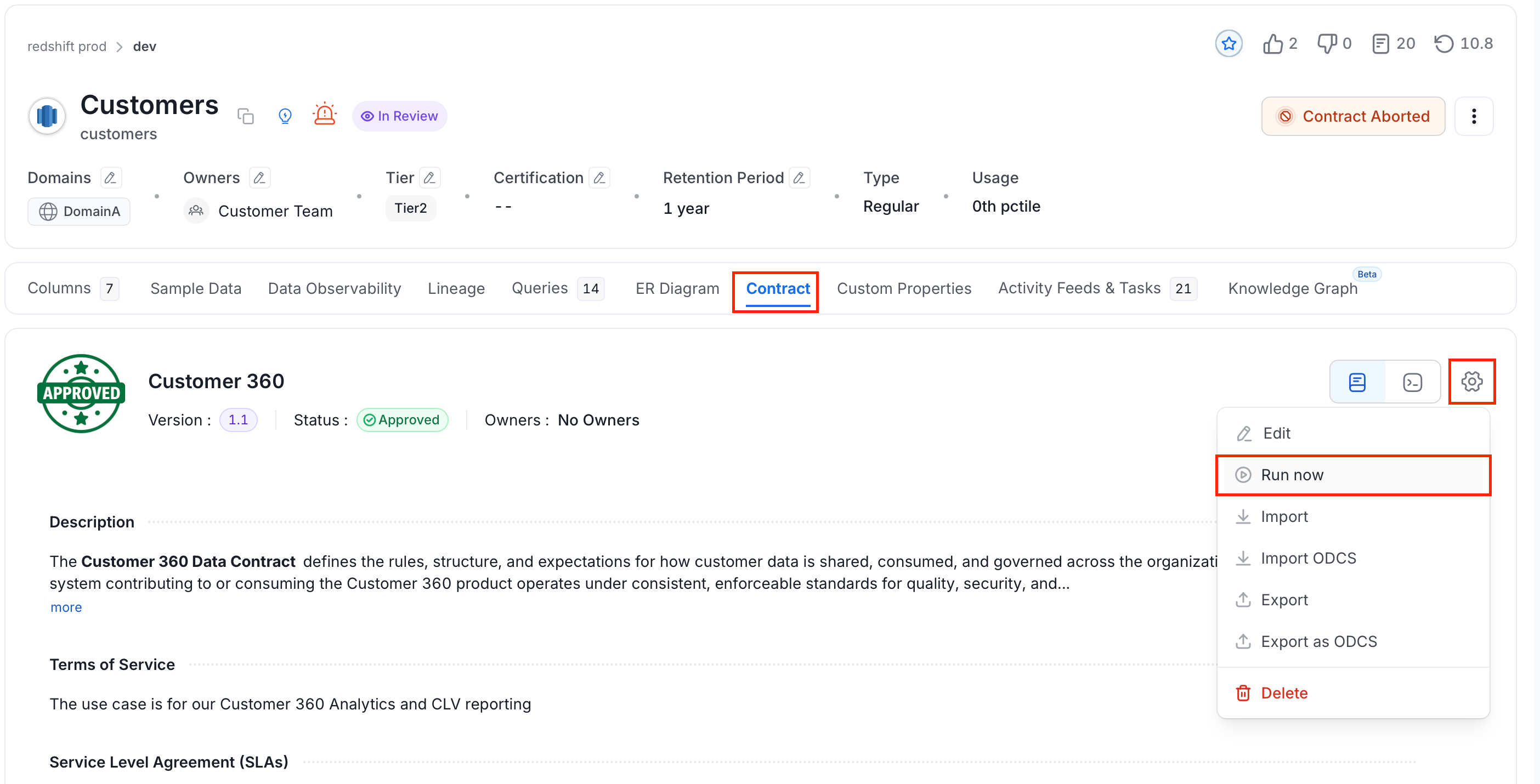Open the Columns tab
The width and height of the screenshot is (1540, 784).
pyautogui.click(x=73, y=288)
